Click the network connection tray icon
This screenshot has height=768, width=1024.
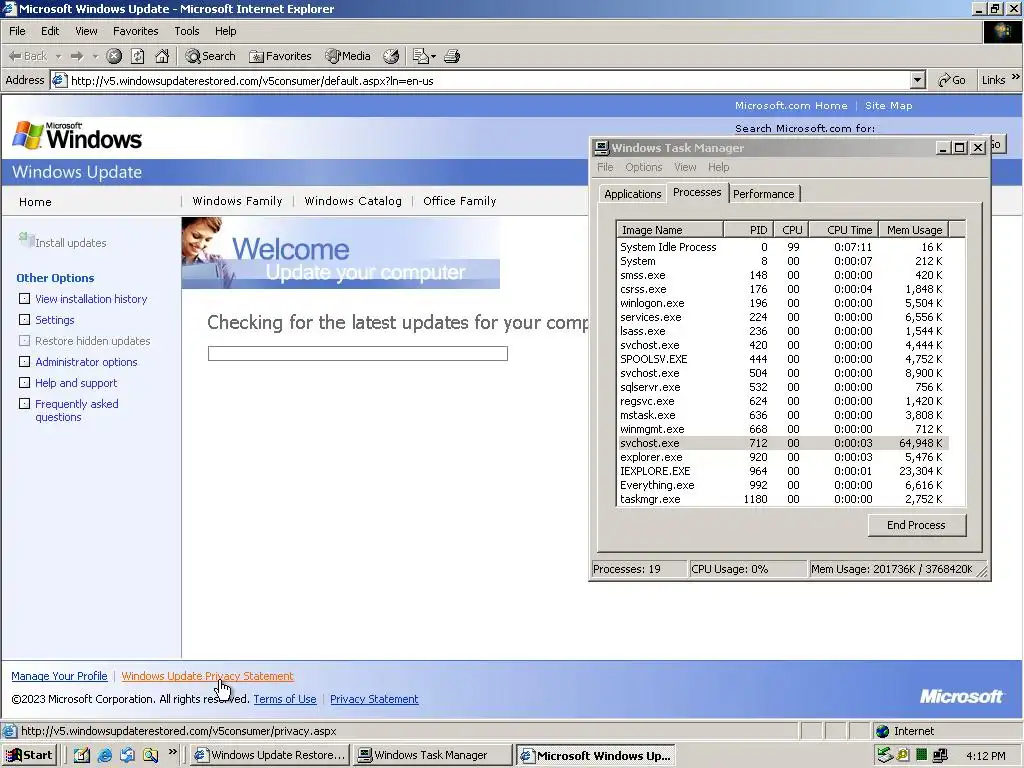[x=940, y=756]
